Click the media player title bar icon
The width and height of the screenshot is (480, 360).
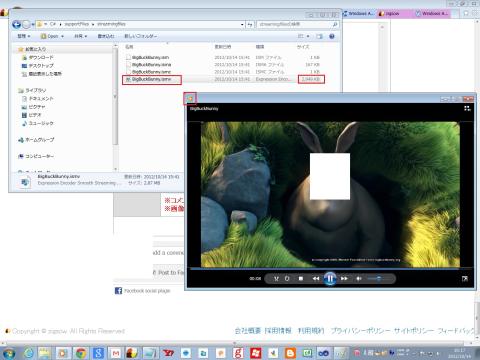[190, 98]
